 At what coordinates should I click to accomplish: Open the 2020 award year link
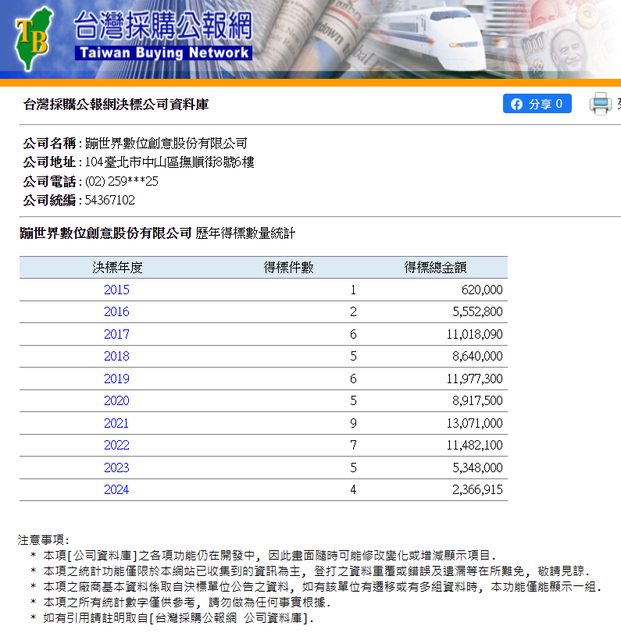tap(116, 401)
